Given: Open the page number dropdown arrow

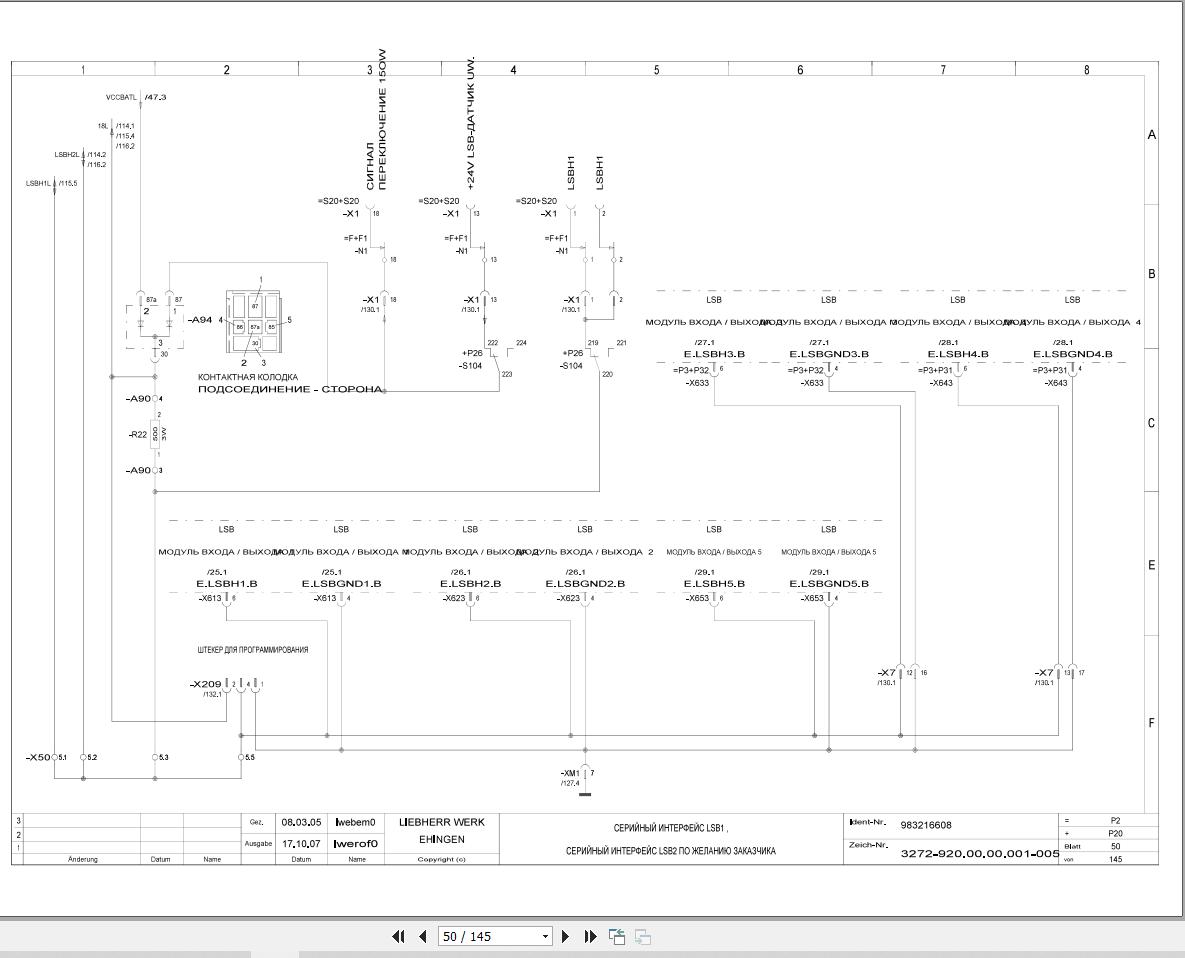Looking at the screenshot, I should [x=545, y=937].
